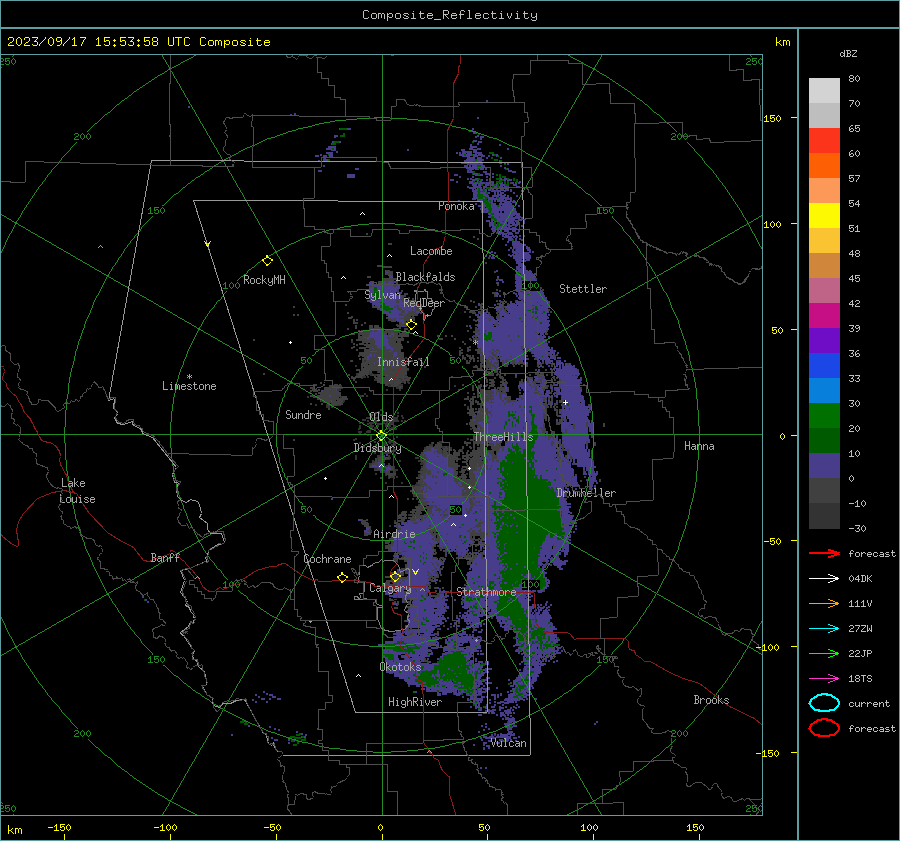Click the HighRiver town label
The height and width of the screenshot is (841, 900).
415,702
